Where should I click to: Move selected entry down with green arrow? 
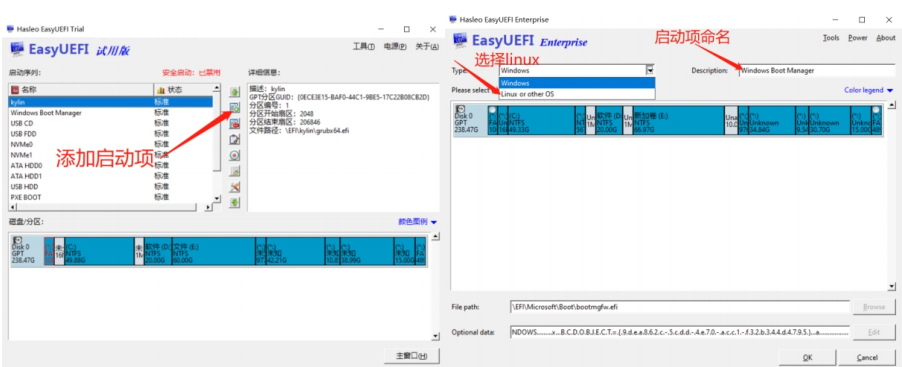pyautogui.click(x=235, y=202)
